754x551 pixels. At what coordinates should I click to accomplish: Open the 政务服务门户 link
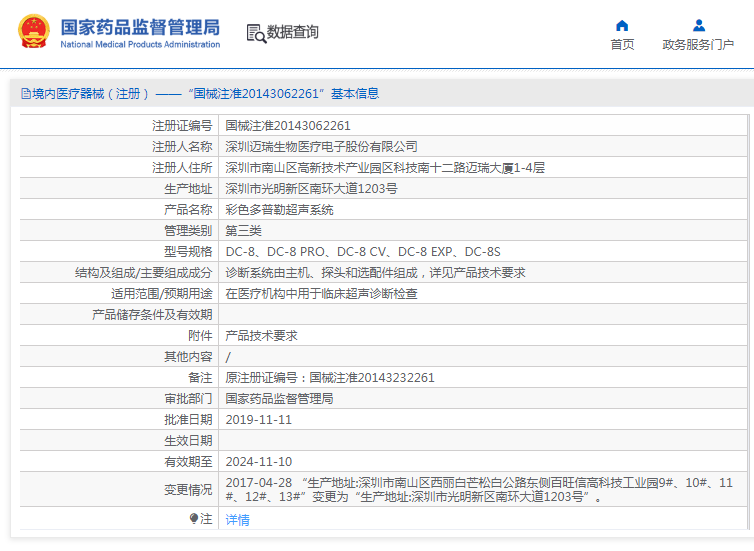pos(698,45)
